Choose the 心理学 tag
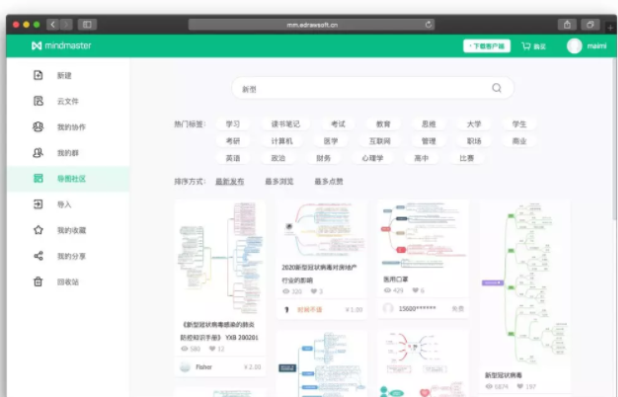618x397 pixels. pyautogui.click(x=372, y=158)
